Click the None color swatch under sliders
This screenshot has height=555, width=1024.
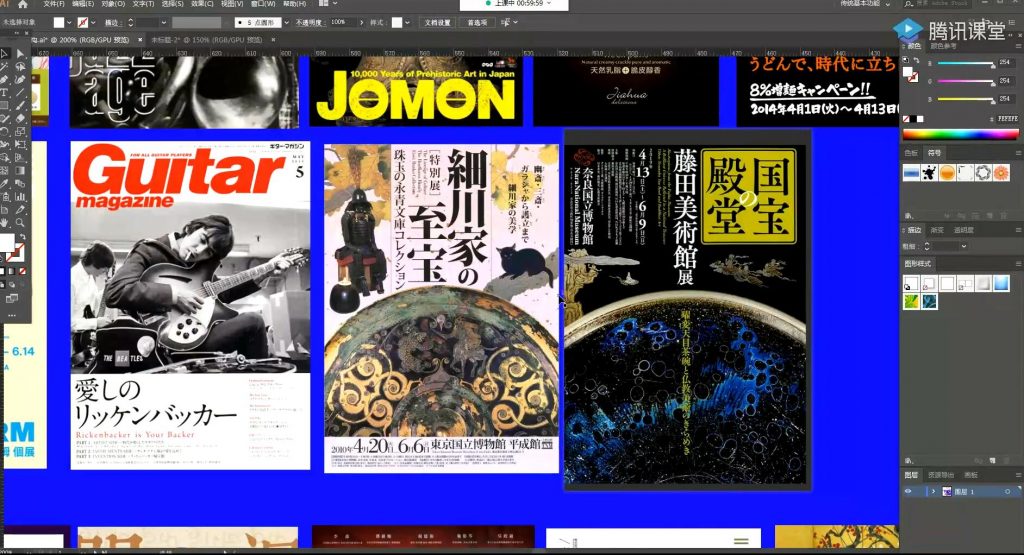pyautogui.click(x=906, y=119)
